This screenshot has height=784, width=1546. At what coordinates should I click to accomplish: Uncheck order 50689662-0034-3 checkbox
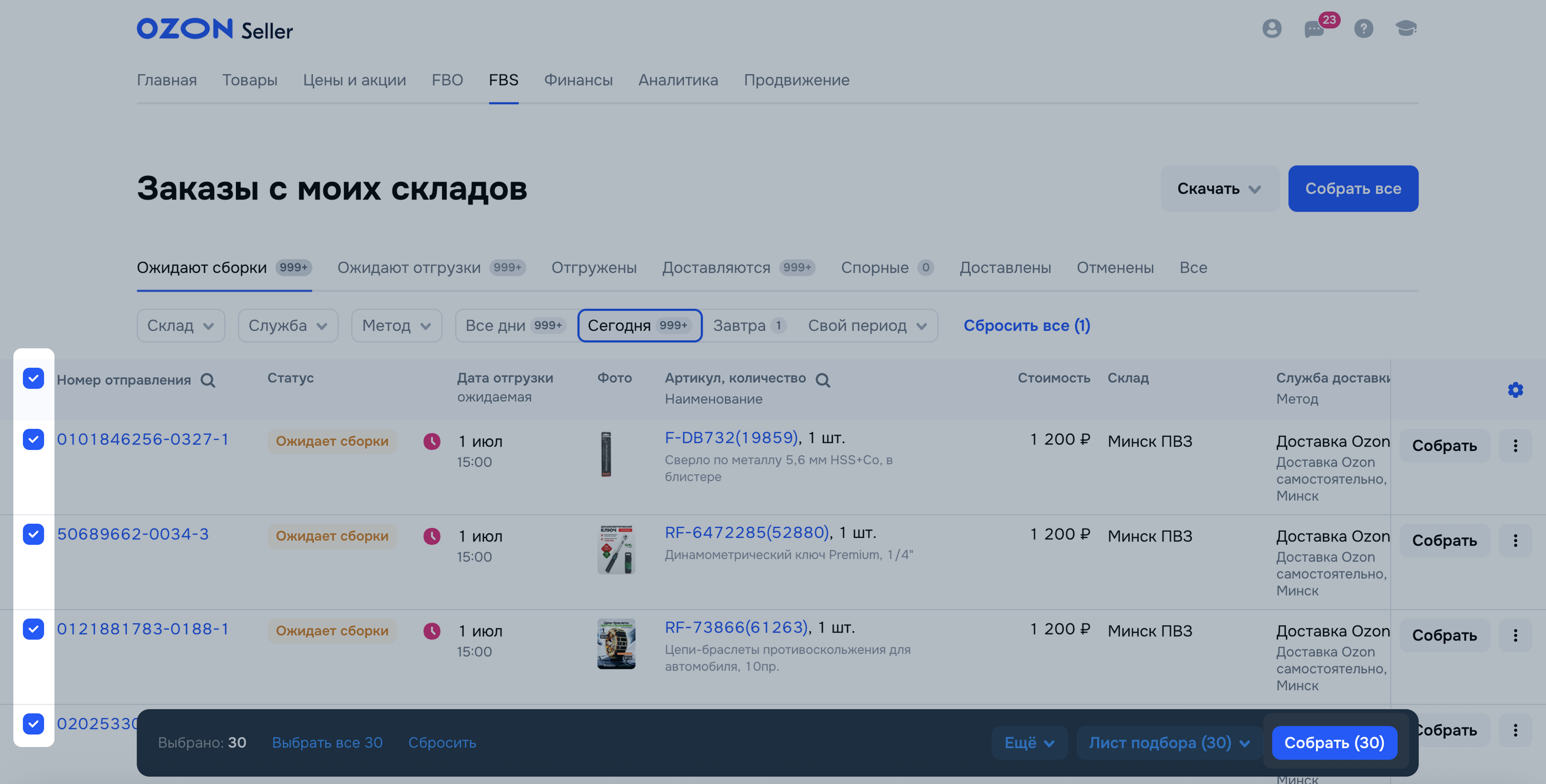pos(33,534)
